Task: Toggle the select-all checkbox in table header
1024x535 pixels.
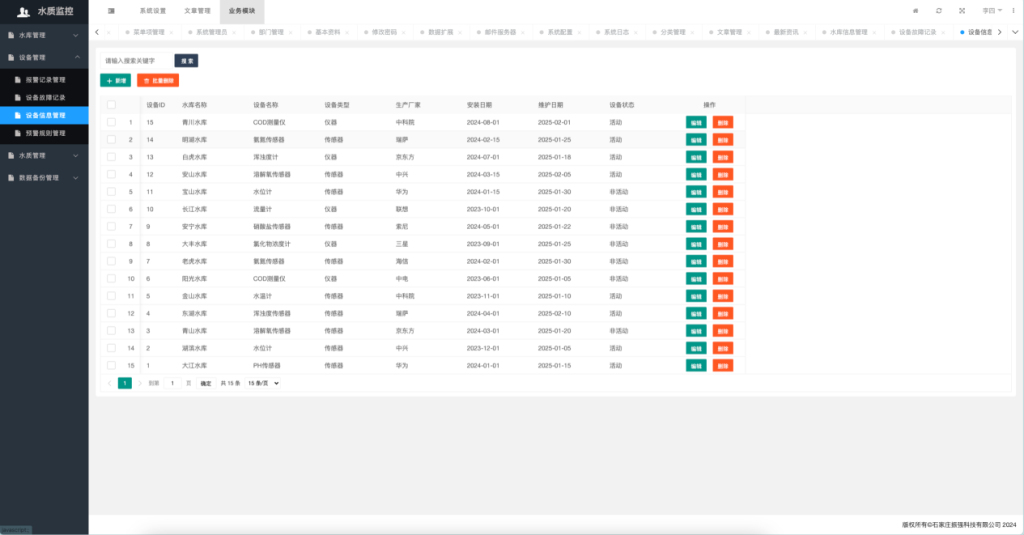Action: (x=111, y=105)
